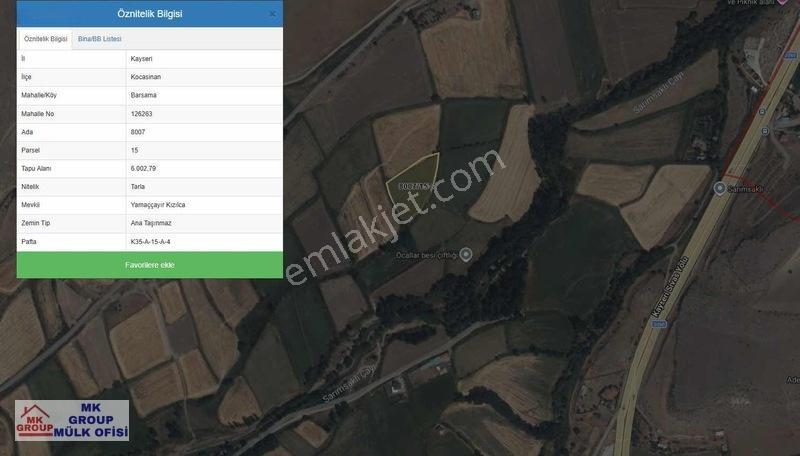Click the Favorilere ekle button
The height and width of the screenshot is (456, 800).
coord(149,265)
